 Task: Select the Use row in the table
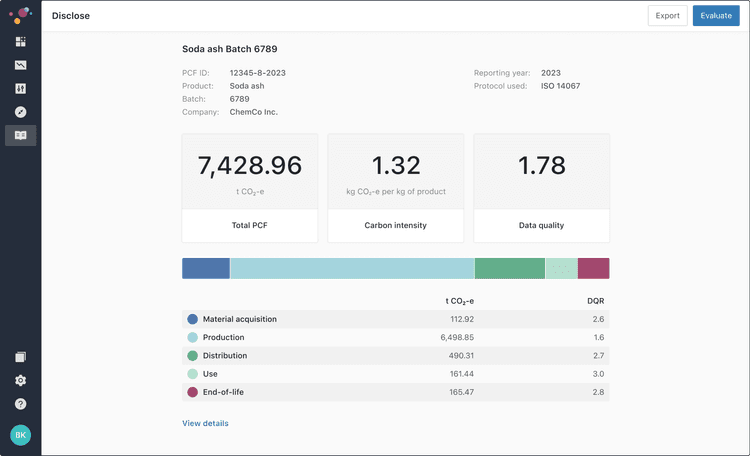pos(395,373)
